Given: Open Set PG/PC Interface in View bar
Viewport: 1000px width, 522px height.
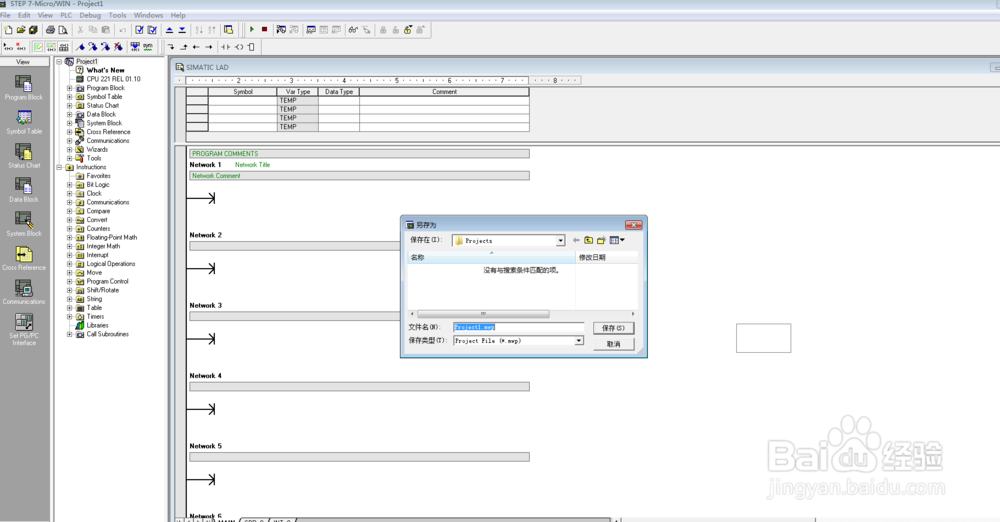Looking at the screenshot, I should 24,330.
